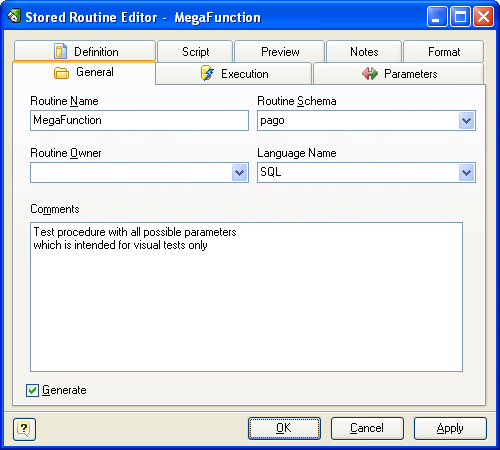Maximize the Stored Routine Editor window
Viewport: 500px width, 450px height.
(x=460, y=17)
